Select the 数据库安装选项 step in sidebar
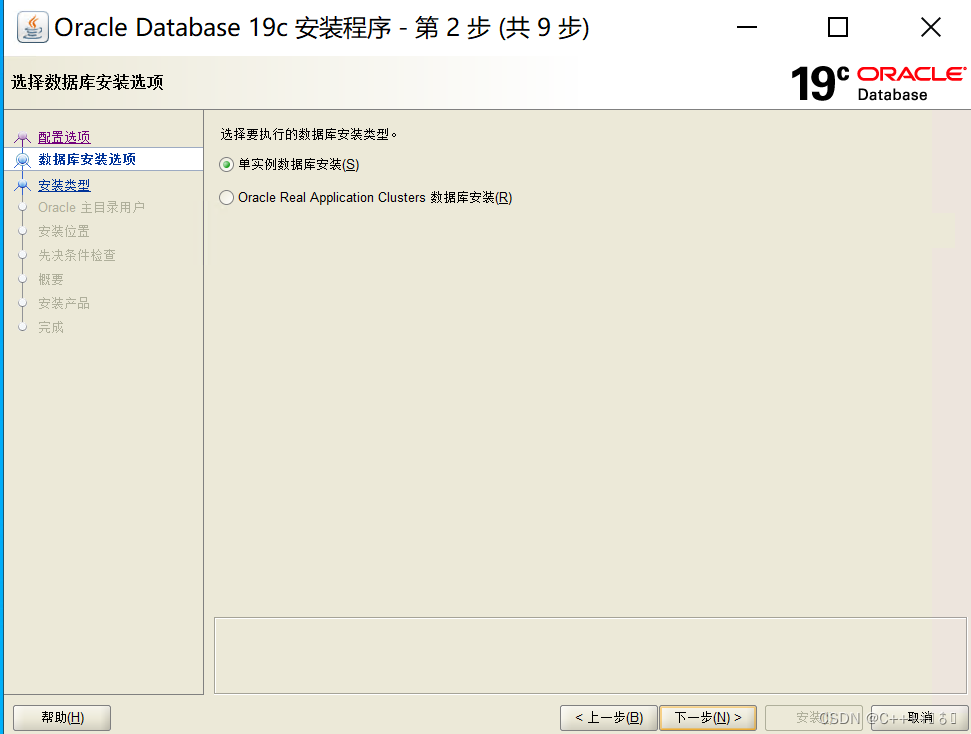Screen dimensions: 971x734 click(87, 159)
